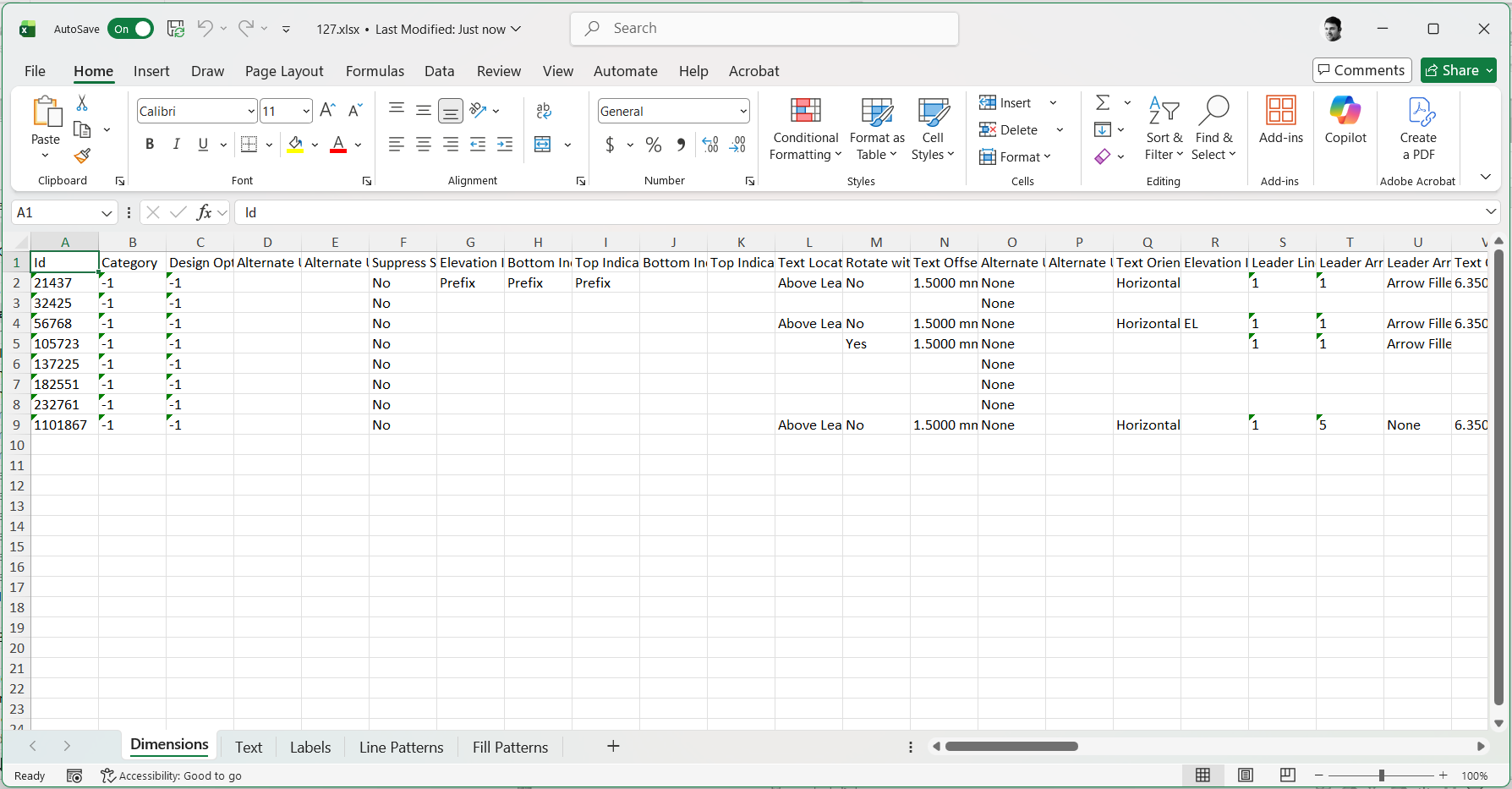Image resolution: width=1512 pixels, height=789 pixels.
Task: Click the Increase Font Size icon
Action: coord(328,111)
